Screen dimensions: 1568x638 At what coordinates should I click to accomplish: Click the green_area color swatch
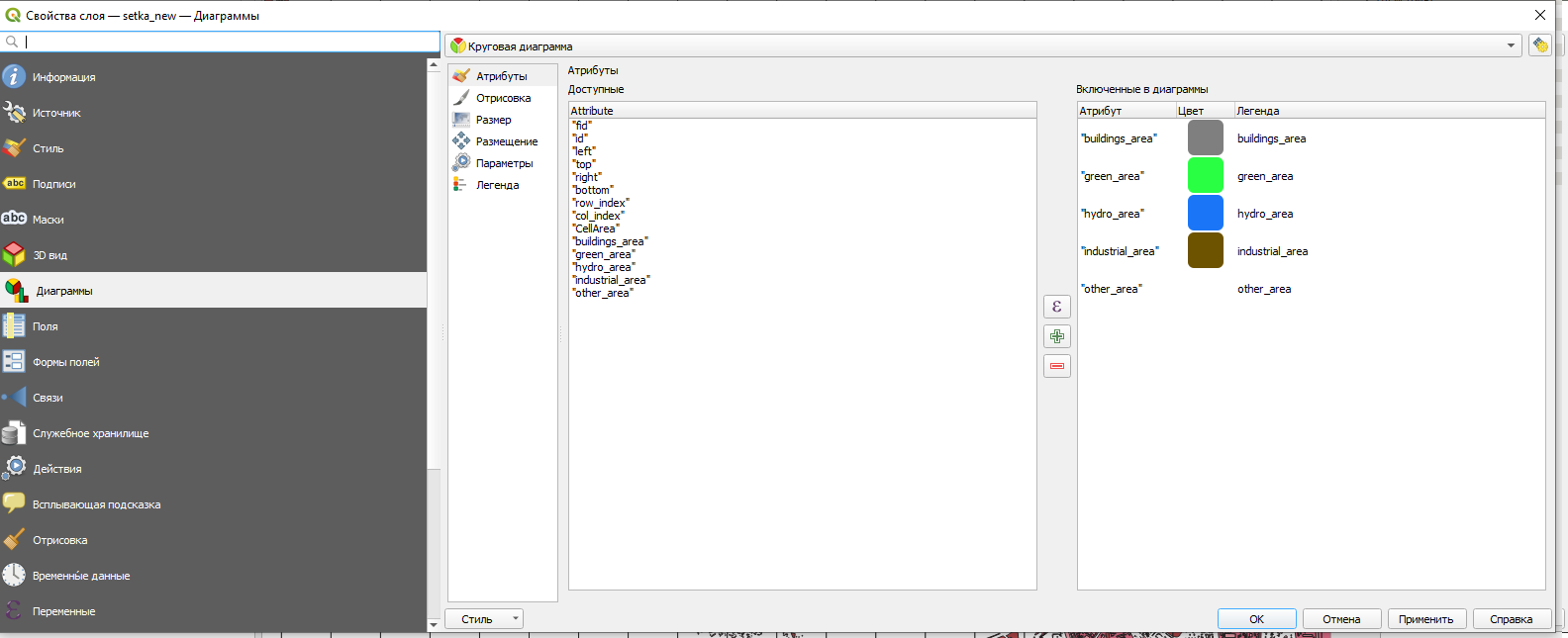coord(1205,176)
